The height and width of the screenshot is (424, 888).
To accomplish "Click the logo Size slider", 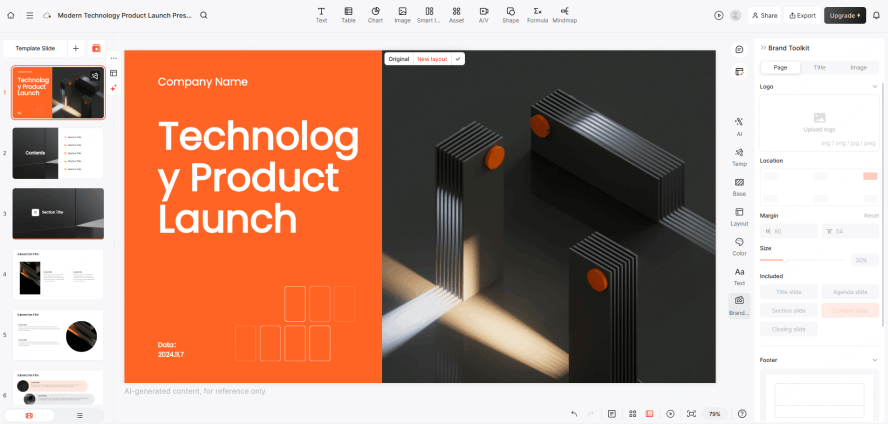I will click(801, 260).
